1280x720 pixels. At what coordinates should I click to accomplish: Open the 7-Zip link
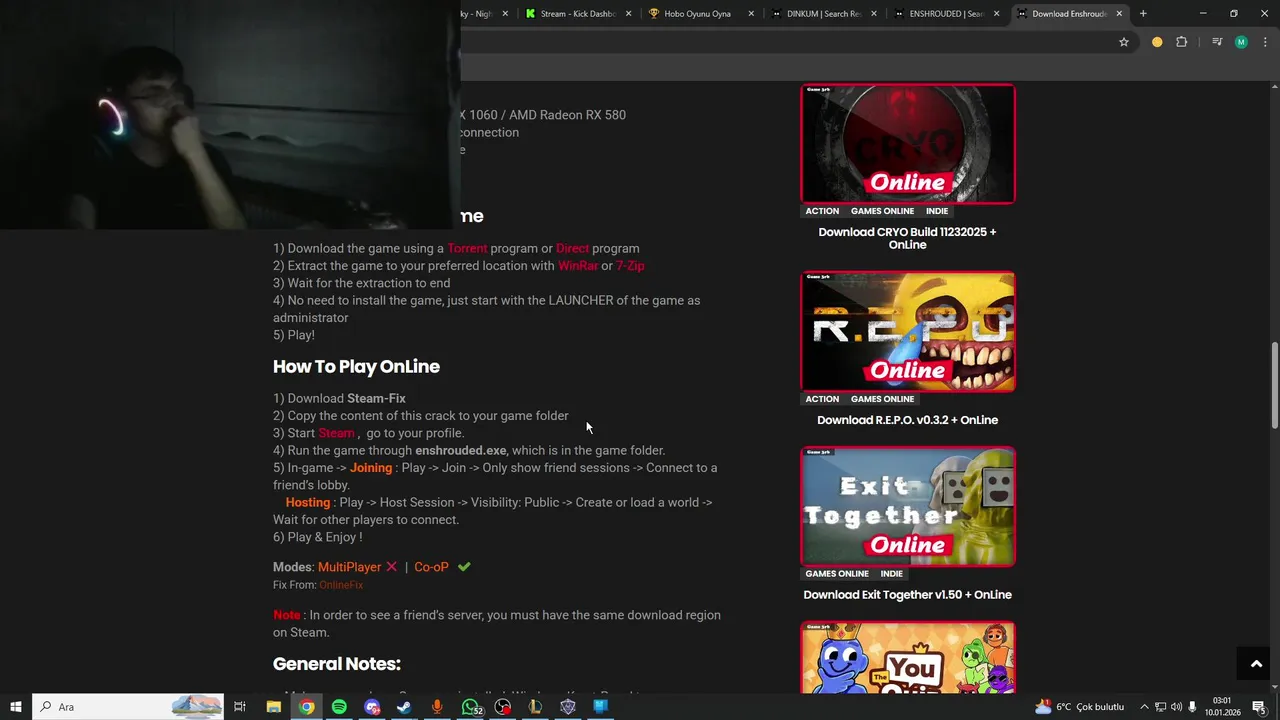click(x=630, y=266)
